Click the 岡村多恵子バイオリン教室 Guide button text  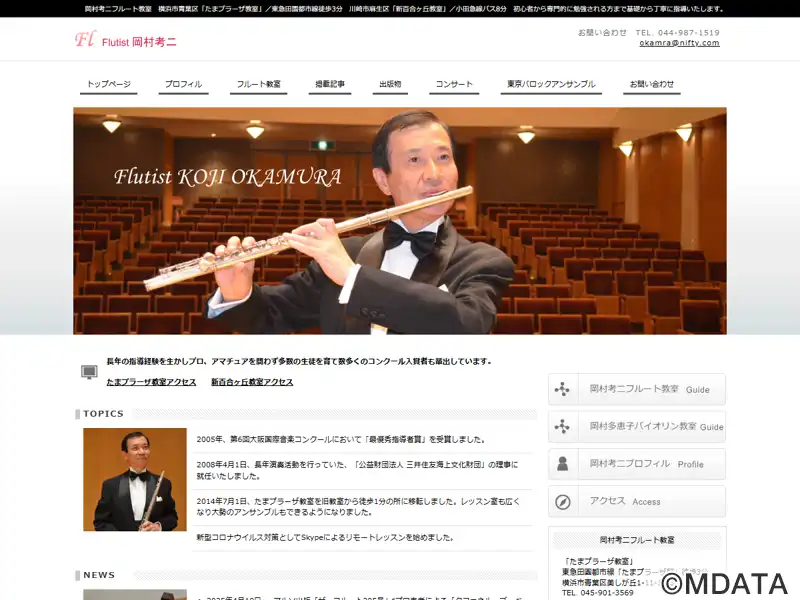click(x=655, y=426)
